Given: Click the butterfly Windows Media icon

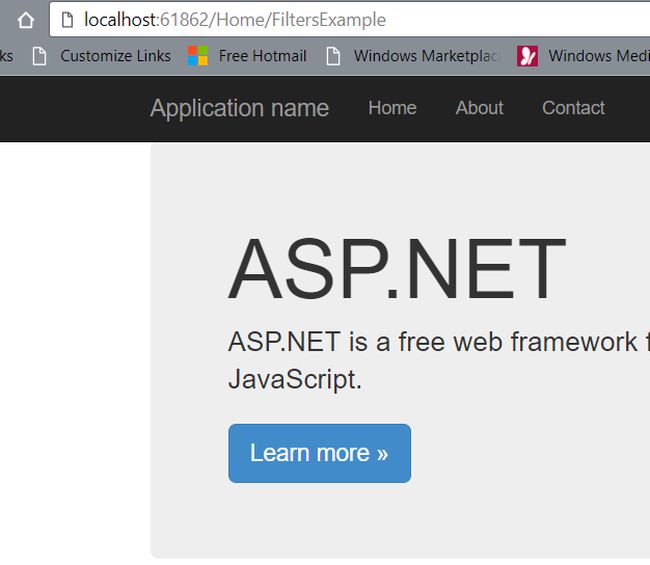Looking at the screenshot, I should coord(527,56).
